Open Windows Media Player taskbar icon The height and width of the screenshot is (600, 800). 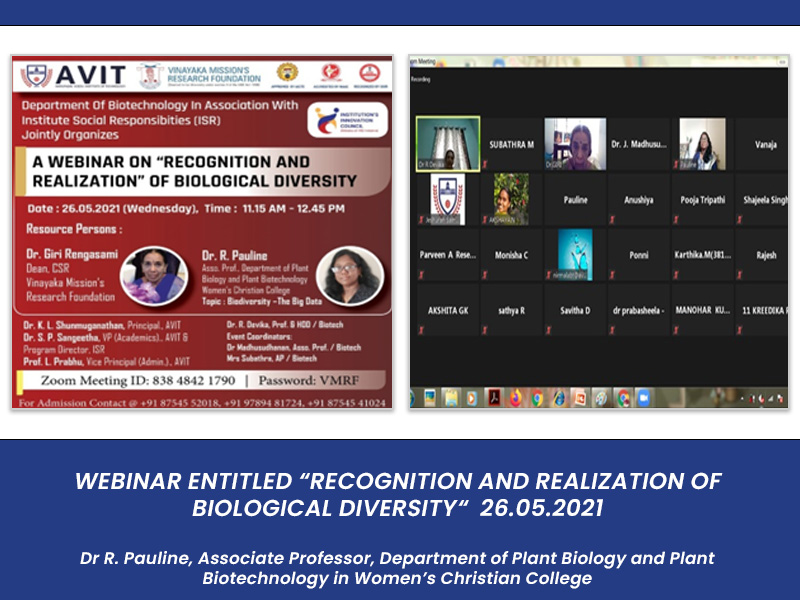(473, 397)
